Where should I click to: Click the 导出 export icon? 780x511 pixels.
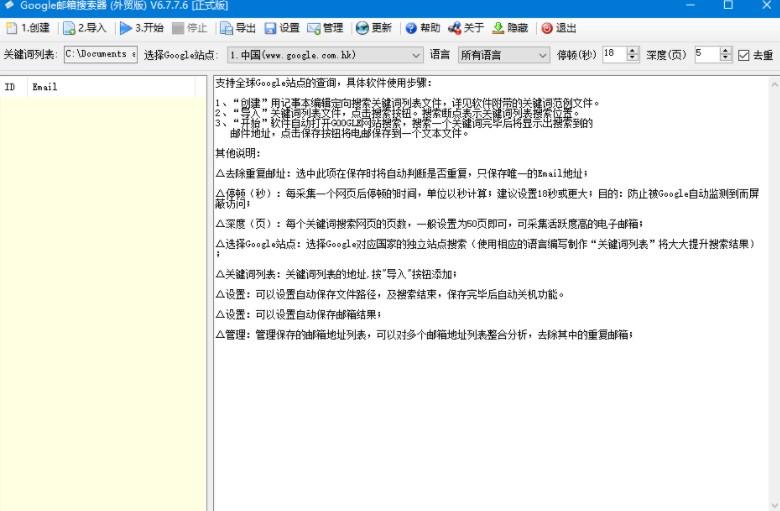[226, 28]
